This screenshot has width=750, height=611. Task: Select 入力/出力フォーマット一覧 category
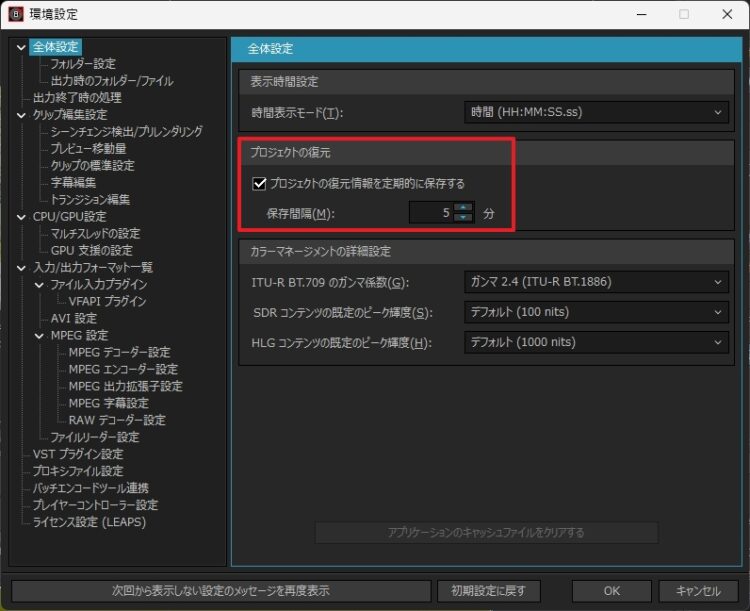[x=93, y=267]
